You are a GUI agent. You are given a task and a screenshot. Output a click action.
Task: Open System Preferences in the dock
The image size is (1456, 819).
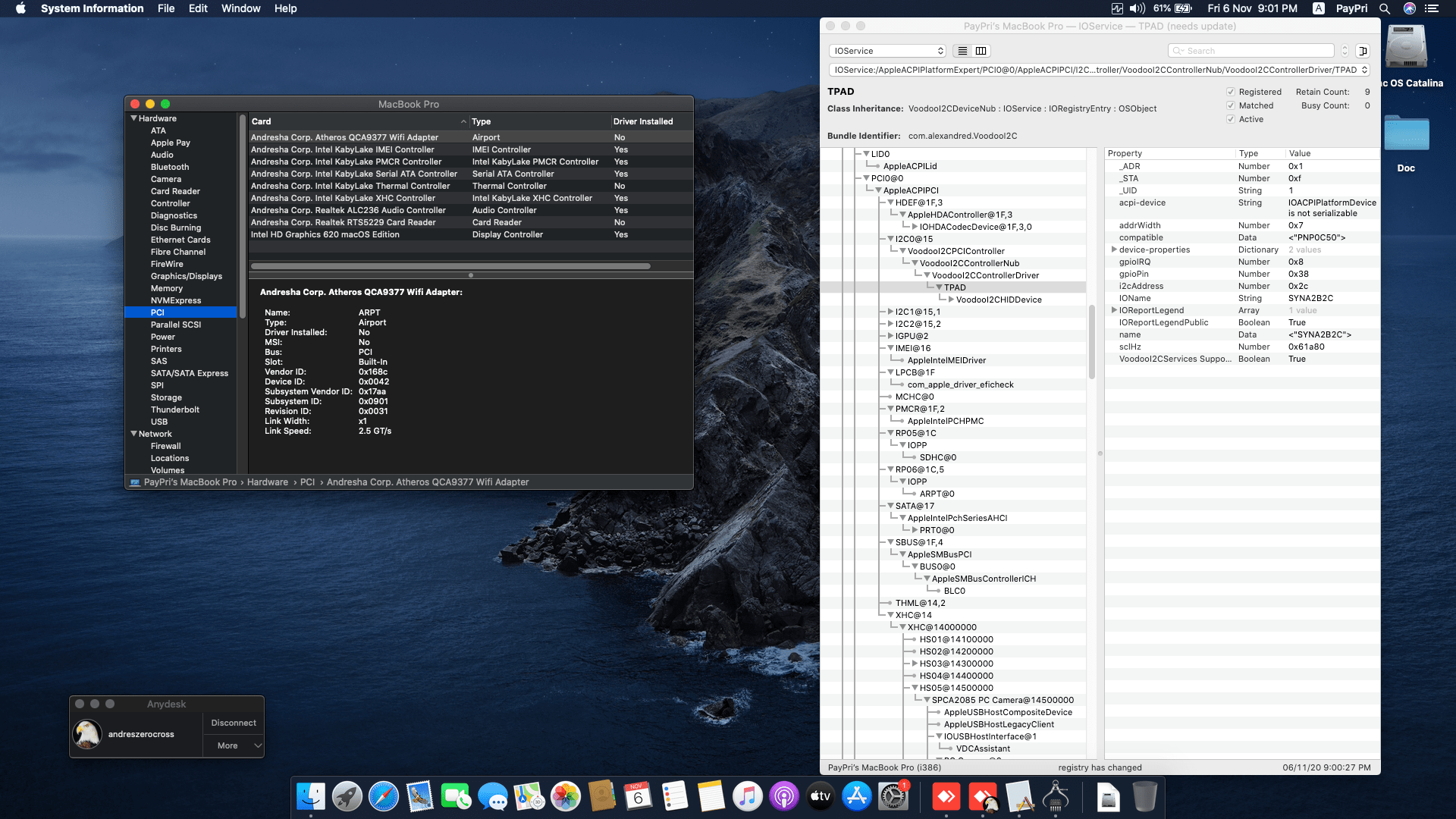pyautogui.click(x=893, y=797)
